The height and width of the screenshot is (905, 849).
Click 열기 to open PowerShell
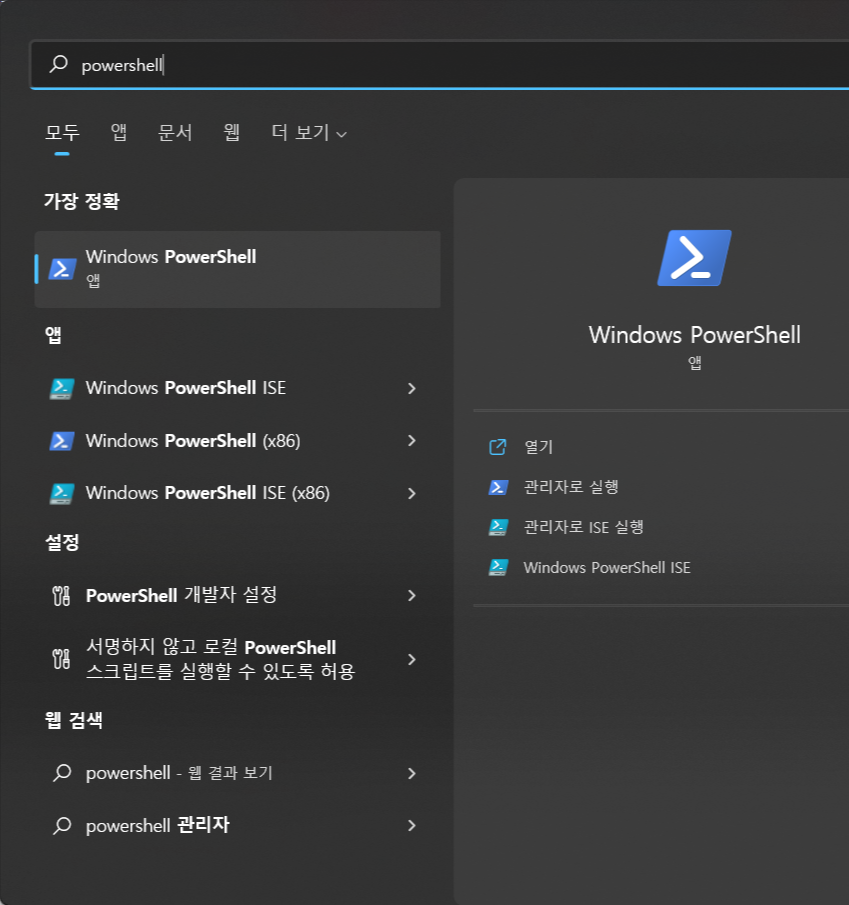(x=538, y=447)
